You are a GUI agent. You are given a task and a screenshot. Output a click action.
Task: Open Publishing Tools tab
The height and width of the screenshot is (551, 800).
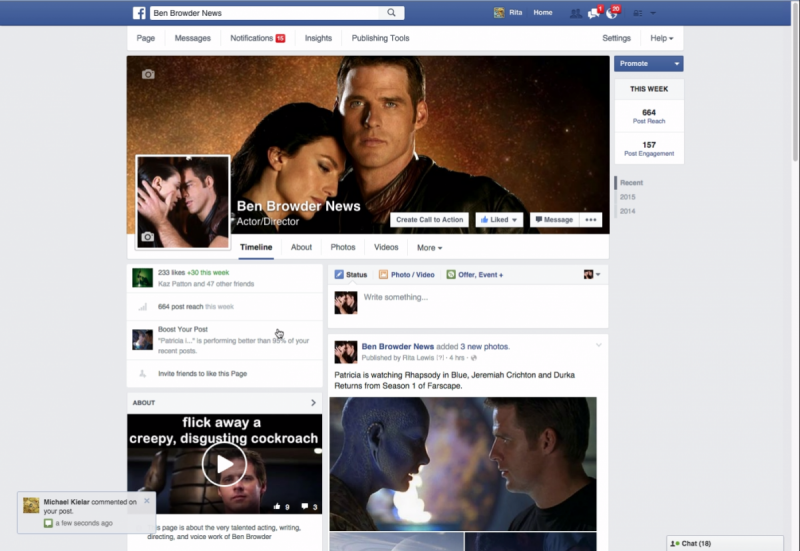(x=380, y=38)
